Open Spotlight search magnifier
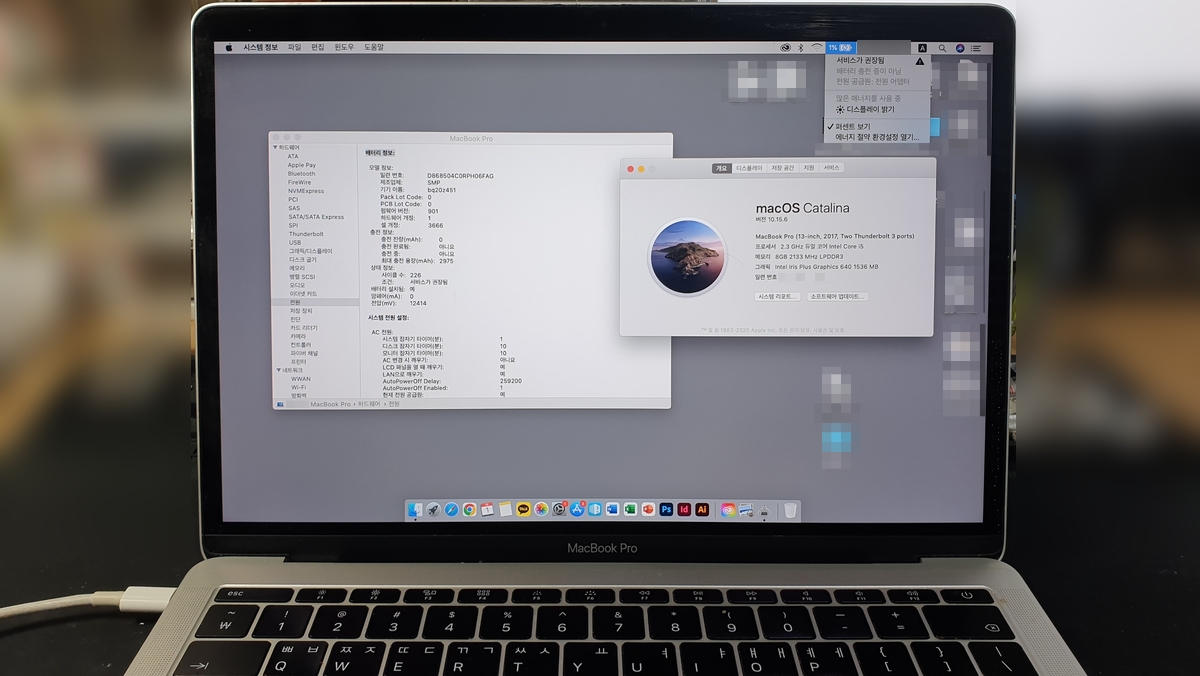This screenshot has width=1200, height=676. (x=942, y=48)
